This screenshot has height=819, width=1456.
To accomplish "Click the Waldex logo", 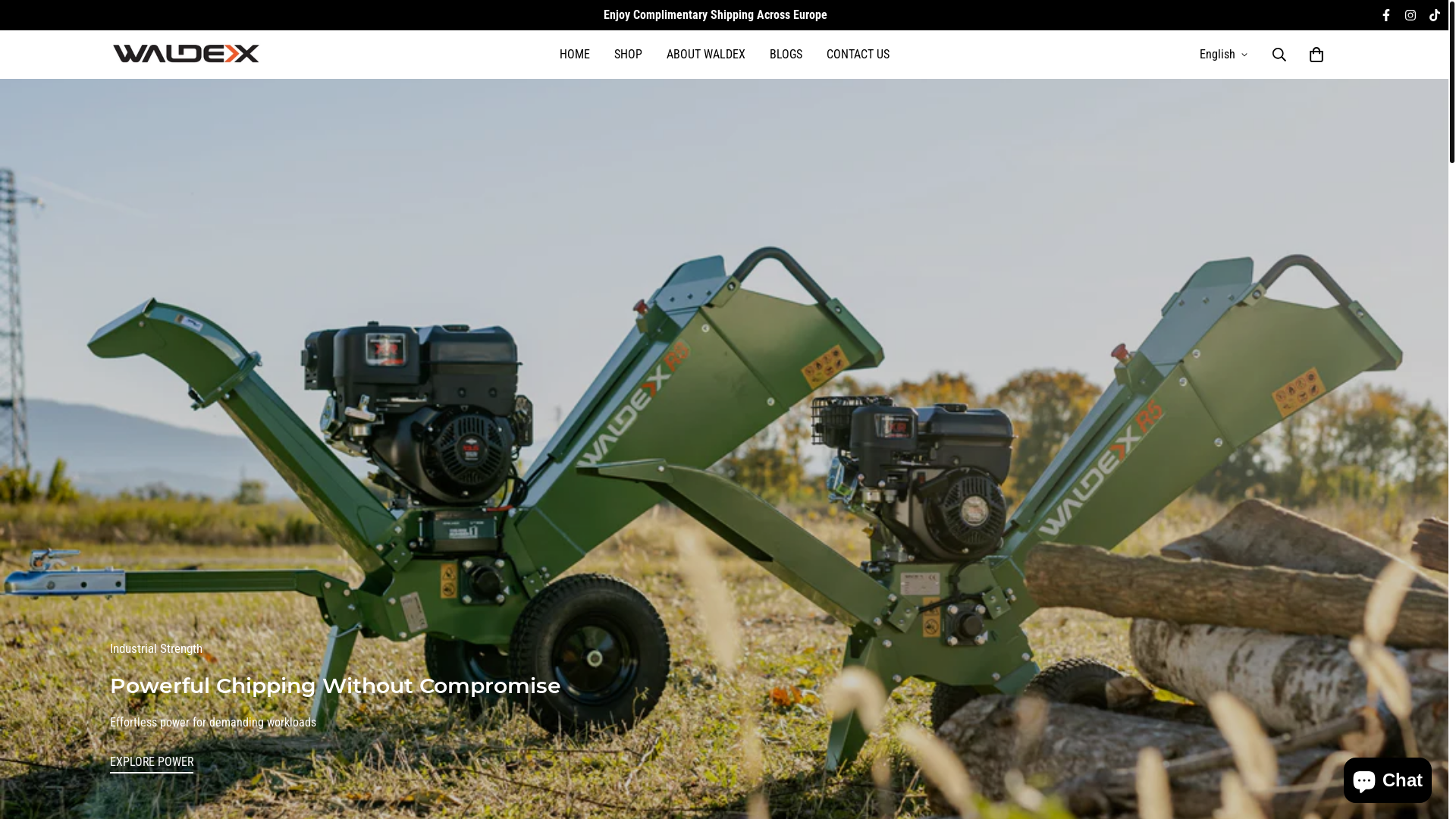I will 187,54.
